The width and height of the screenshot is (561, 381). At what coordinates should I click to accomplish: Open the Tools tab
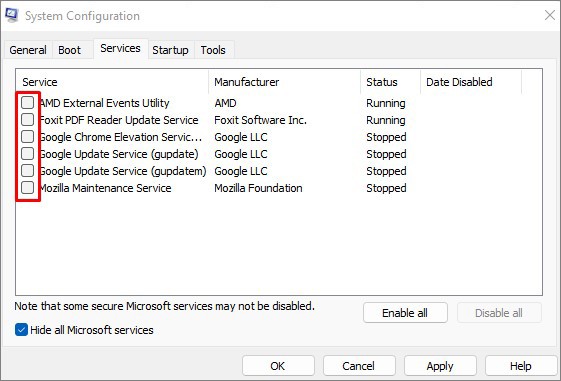pos(213,50)
